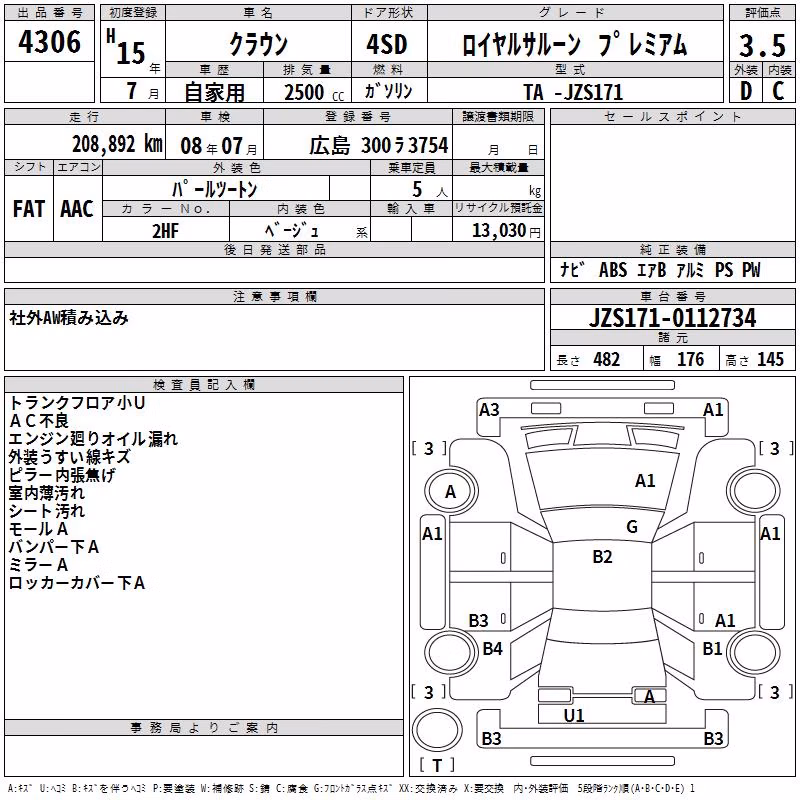
Task: Click the inspector note AC不良
Action: pyautogui.click(x=39, y=421)
